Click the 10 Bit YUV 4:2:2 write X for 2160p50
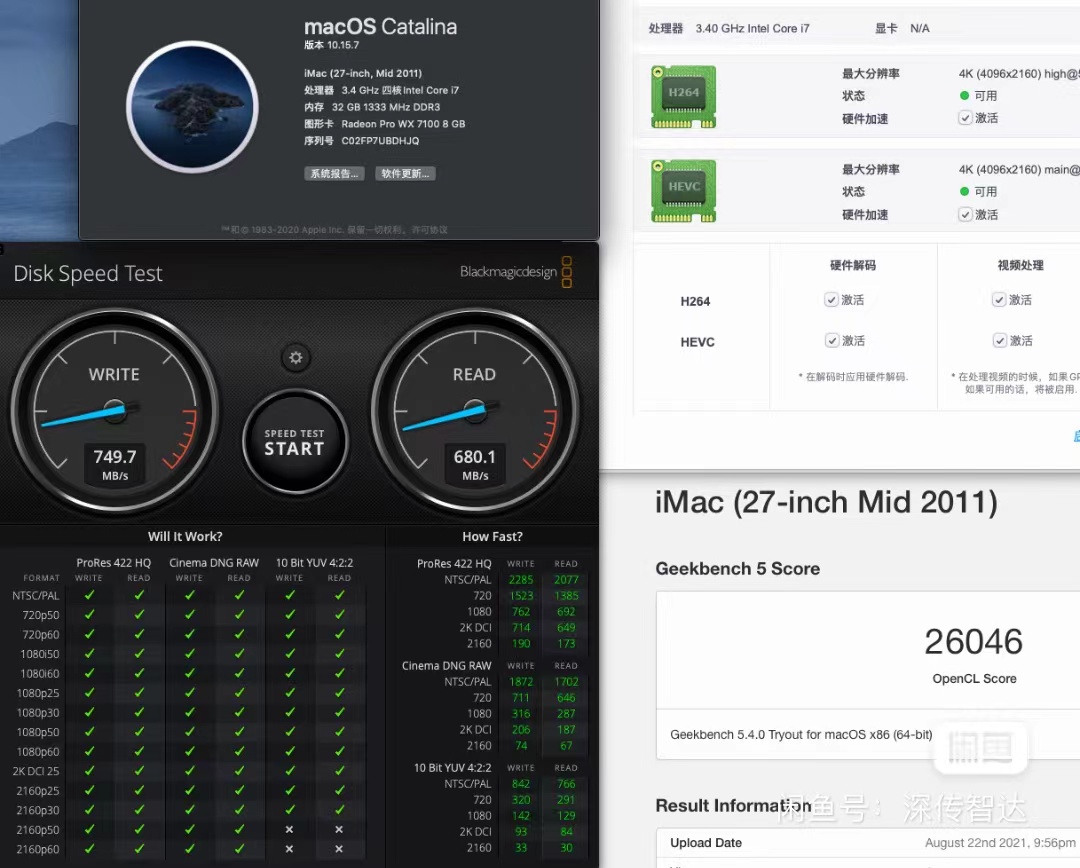Image resolution: width=1080 pixels, height=868 pixels. point(289,829)
